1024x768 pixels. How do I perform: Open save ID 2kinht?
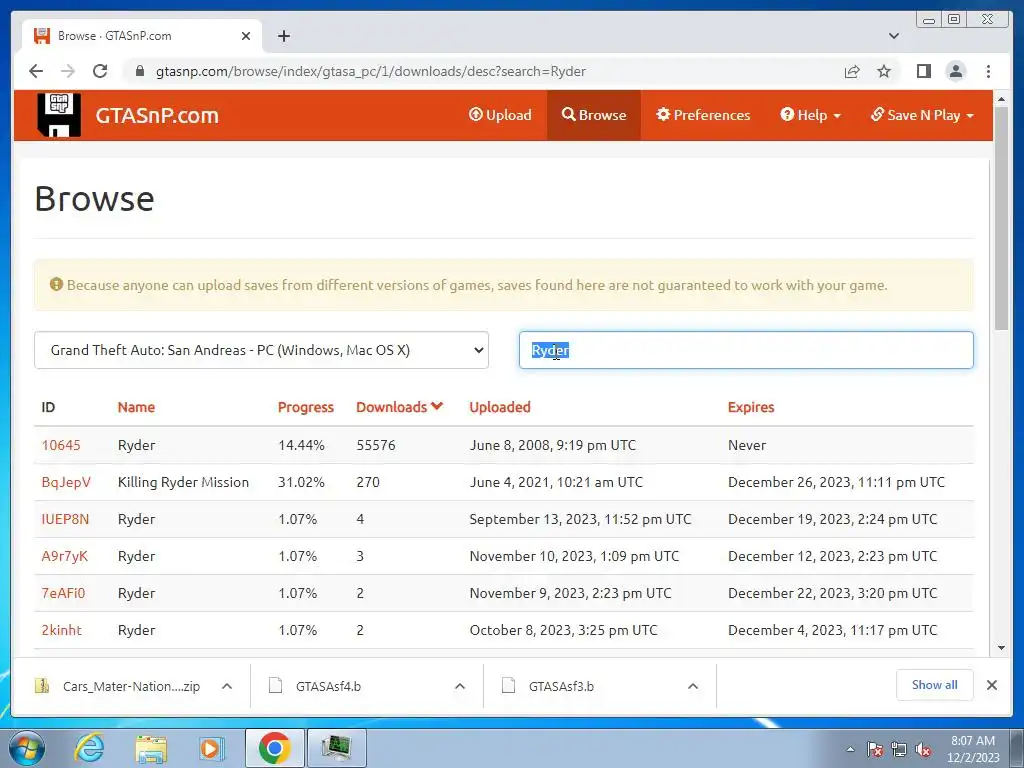(x=61, y=630)
